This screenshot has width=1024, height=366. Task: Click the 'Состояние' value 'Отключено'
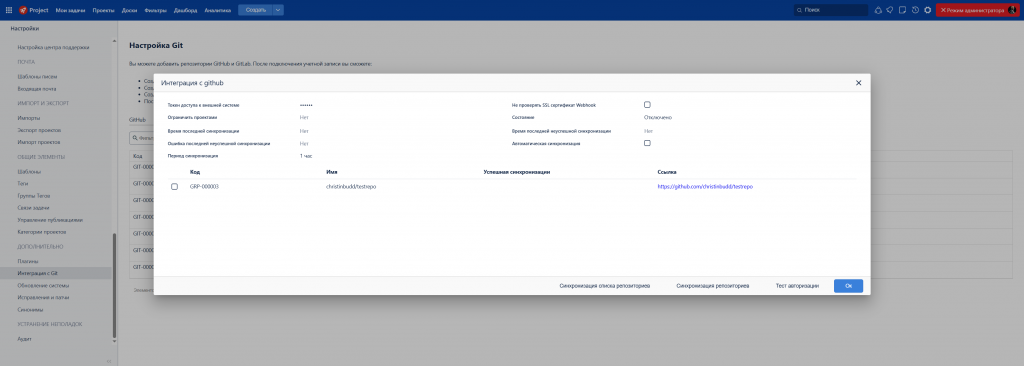click(x=658, y=118)
